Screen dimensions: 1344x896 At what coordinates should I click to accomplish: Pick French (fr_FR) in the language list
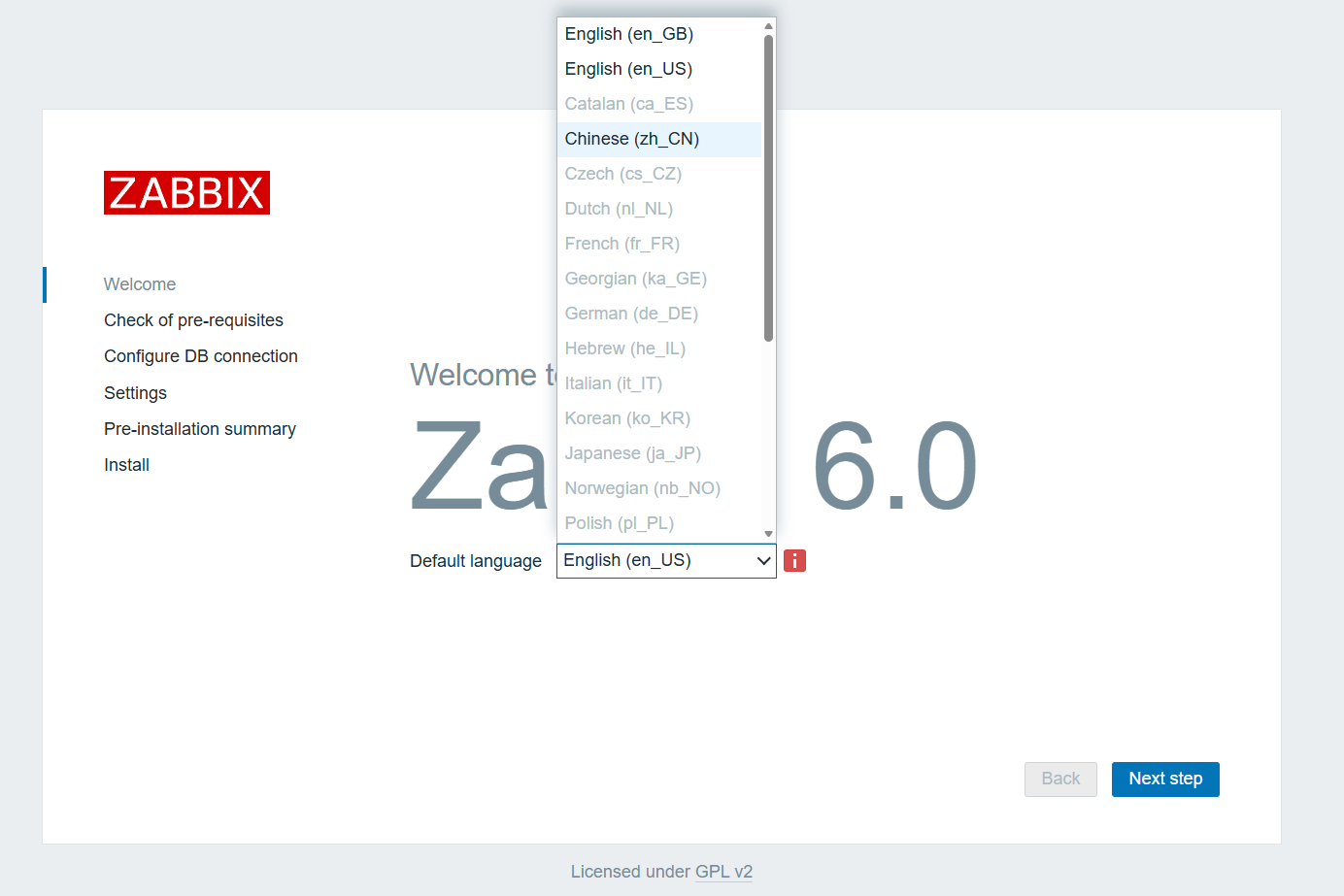tap(659, 244)
